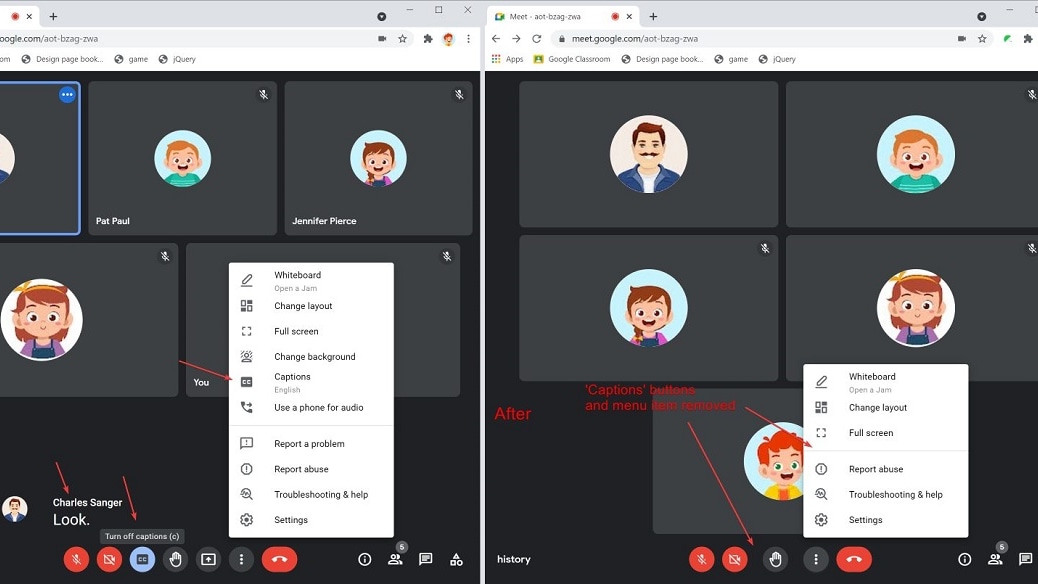Screen dimensions: 1038x584
Task: Bookmark the page with the star icon
Action: 403,38
